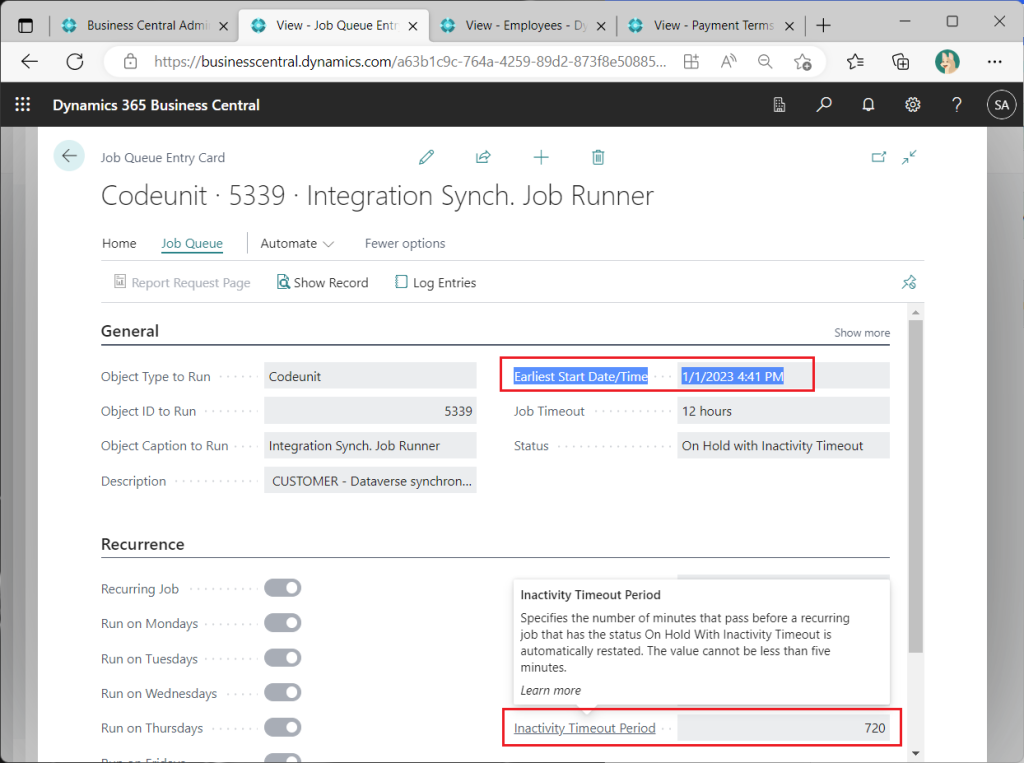
Task: Click Show more in General section
Action: tap(861, 333)
